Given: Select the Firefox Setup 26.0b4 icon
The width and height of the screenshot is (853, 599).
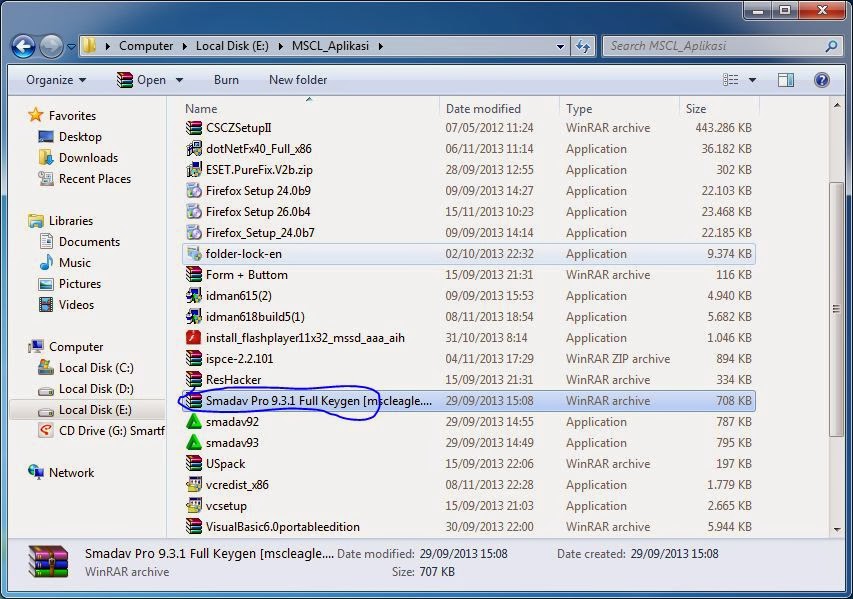Looking at the screenshot, I should (x=194, y=212).
